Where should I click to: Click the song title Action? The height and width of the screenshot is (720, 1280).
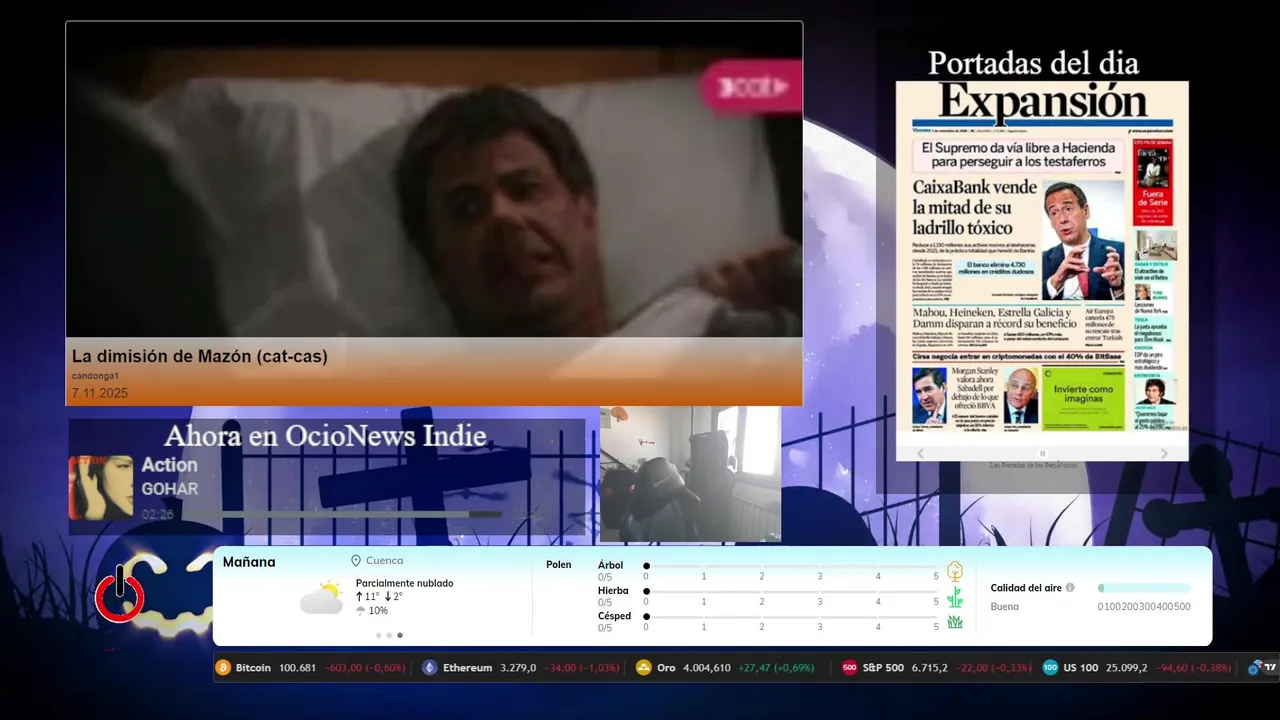[169, 465]
